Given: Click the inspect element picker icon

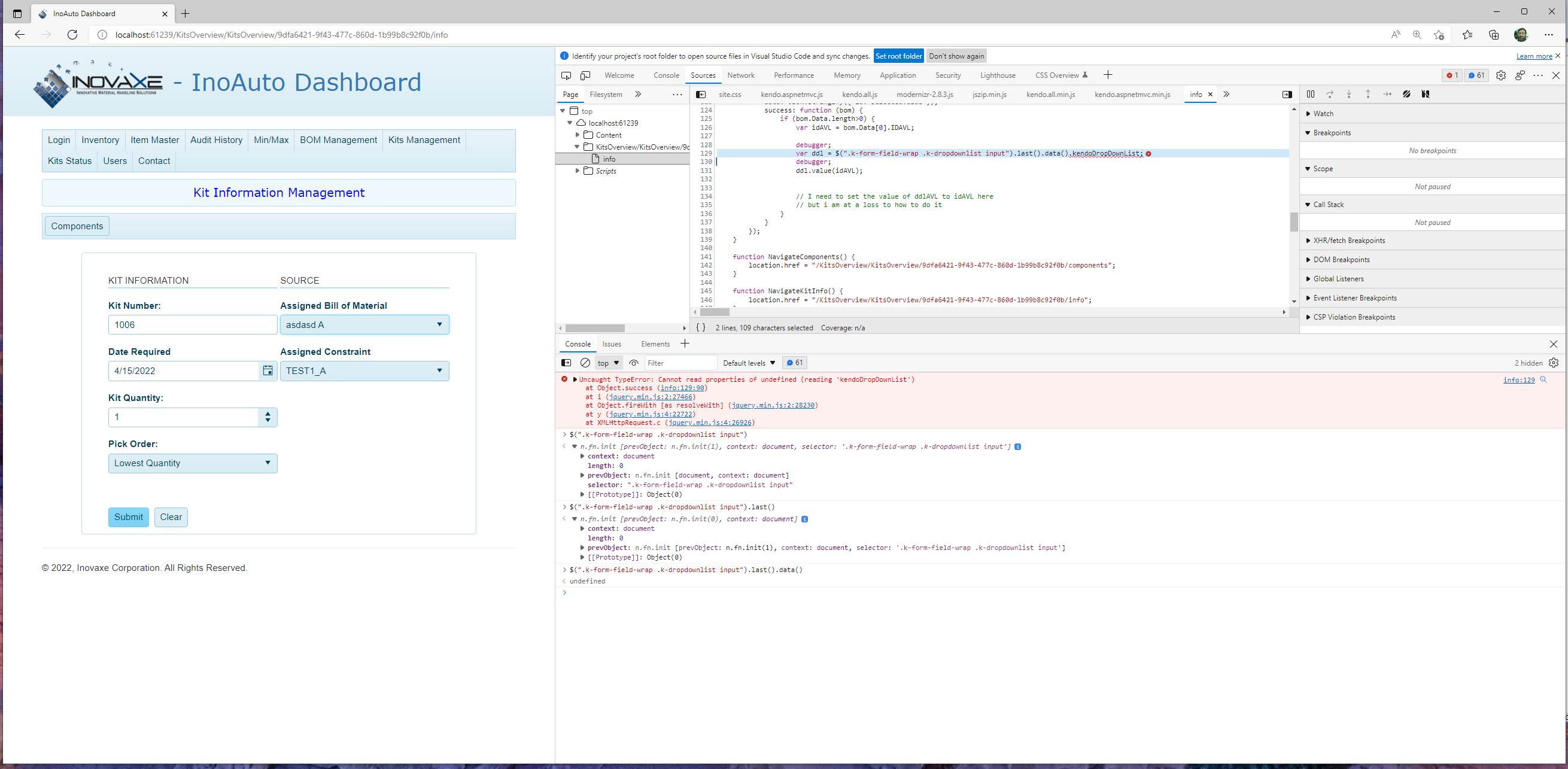Looking at the screenshot, I should [x=566, y=75].
